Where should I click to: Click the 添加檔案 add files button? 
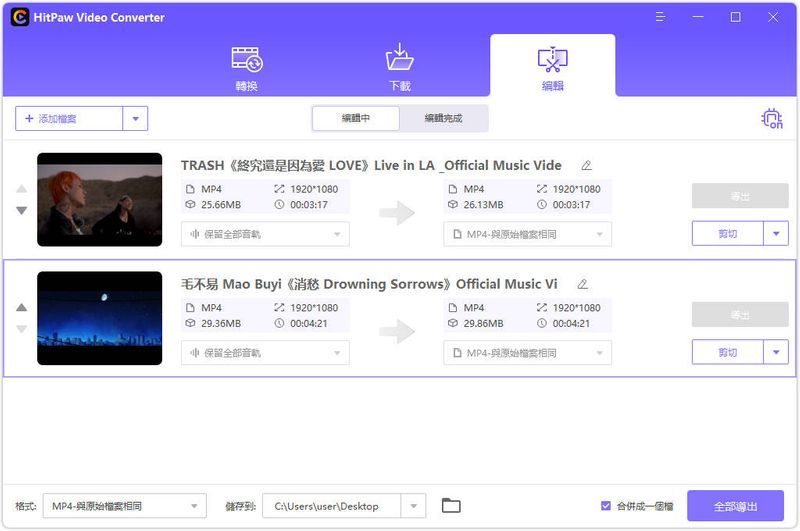(x=69, y=118)
